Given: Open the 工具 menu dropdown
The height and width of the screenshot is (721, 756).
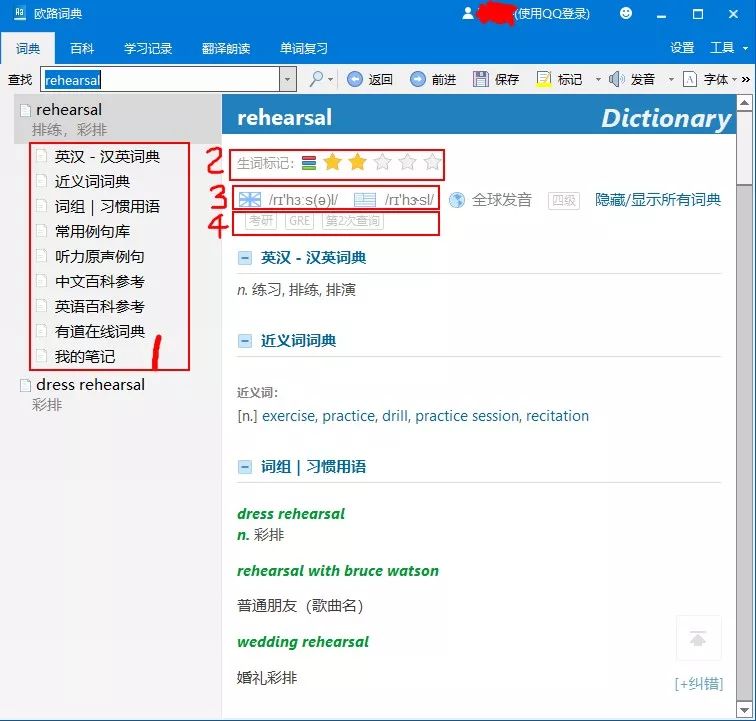Looking at the screenshot, I should point(745,48).
